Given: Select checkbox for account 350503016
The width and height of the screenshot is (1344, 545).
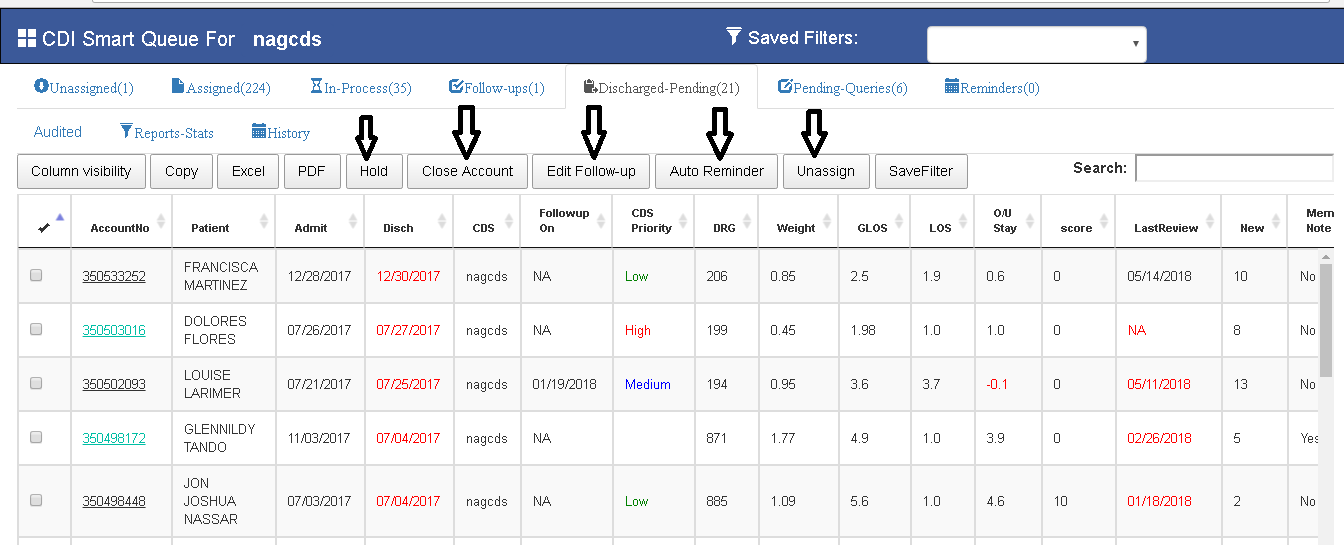Looking at the screenshot, I should click(x=36, y=330).
